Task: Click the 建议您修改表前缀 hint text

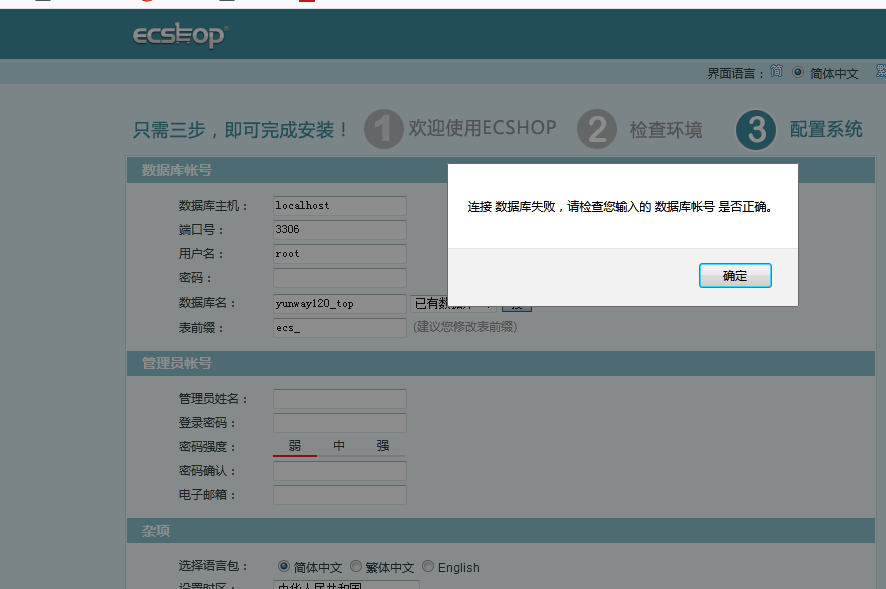Action: (465, 327)
